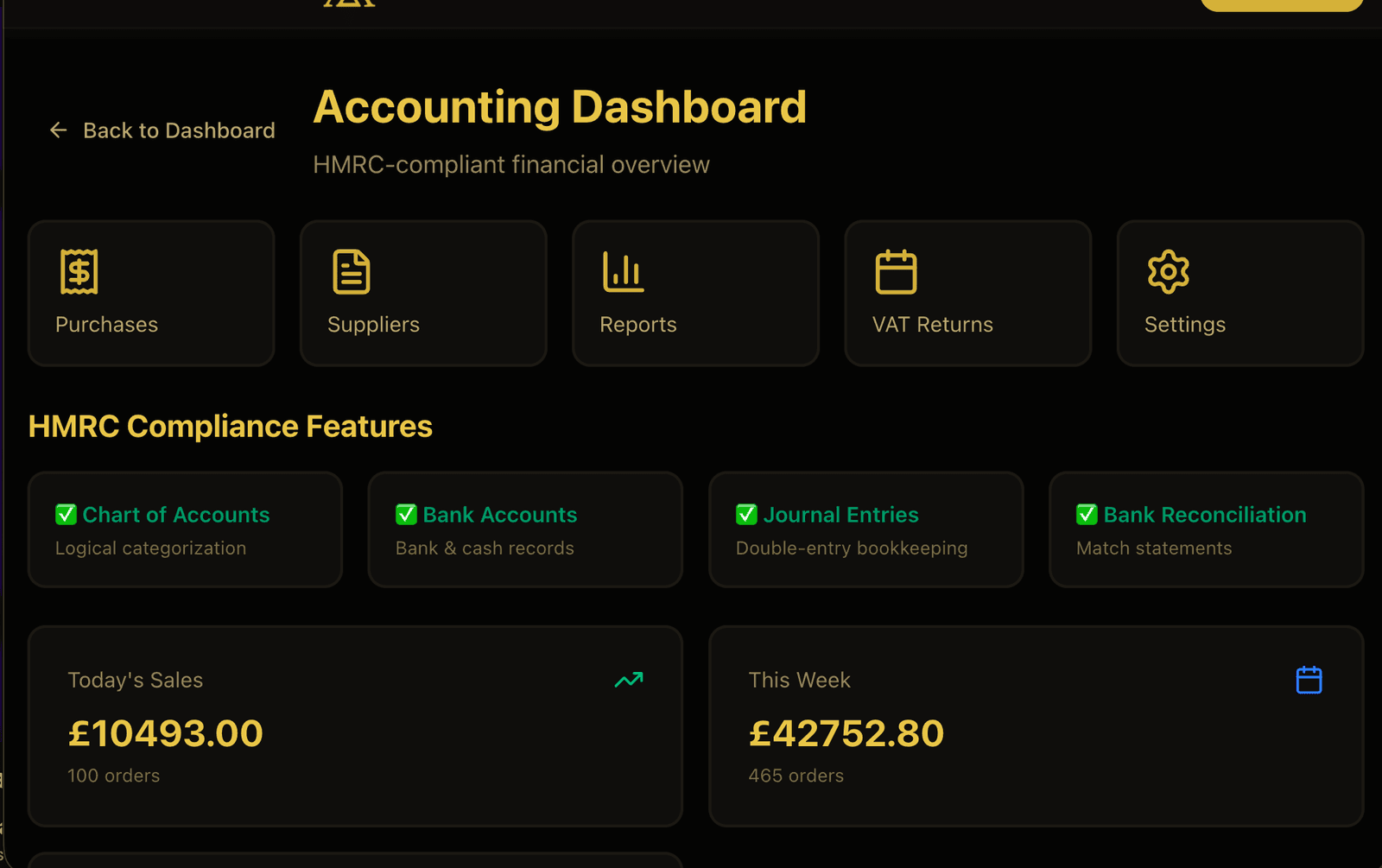1382x868 pixels.
Task: Open the Reports bar chart icon
Action: 623,272
